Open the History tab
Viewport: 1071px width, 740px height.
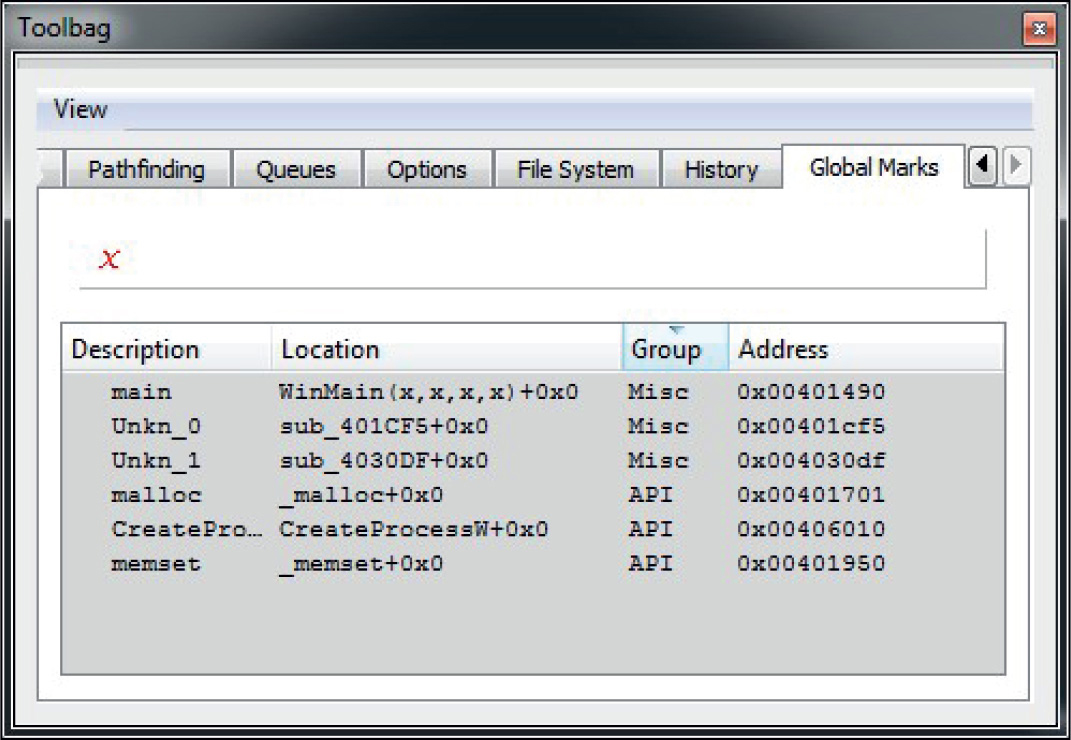(720, 170)
